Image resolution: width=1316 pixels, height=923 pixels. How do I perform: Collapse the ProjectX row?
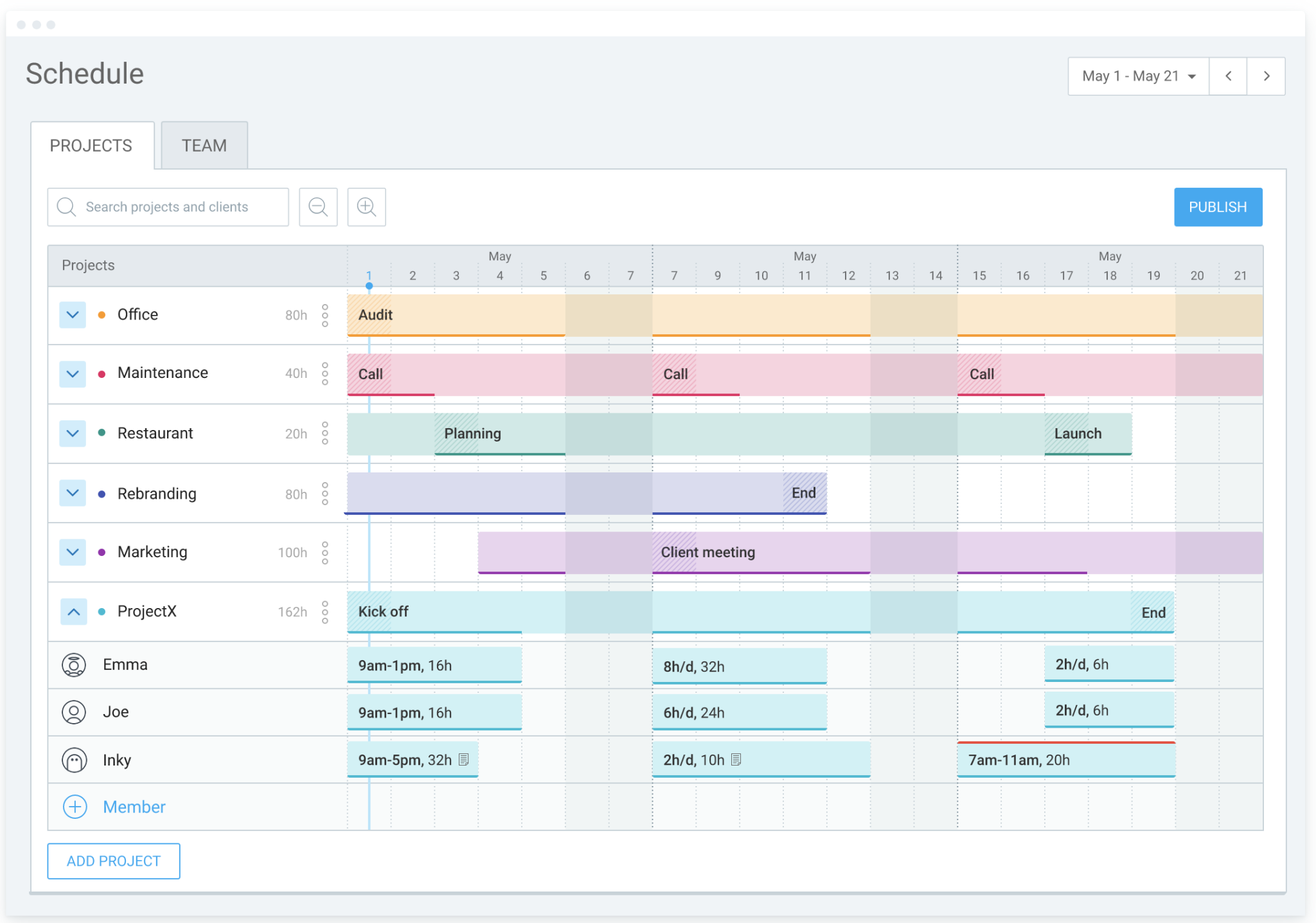73,611
